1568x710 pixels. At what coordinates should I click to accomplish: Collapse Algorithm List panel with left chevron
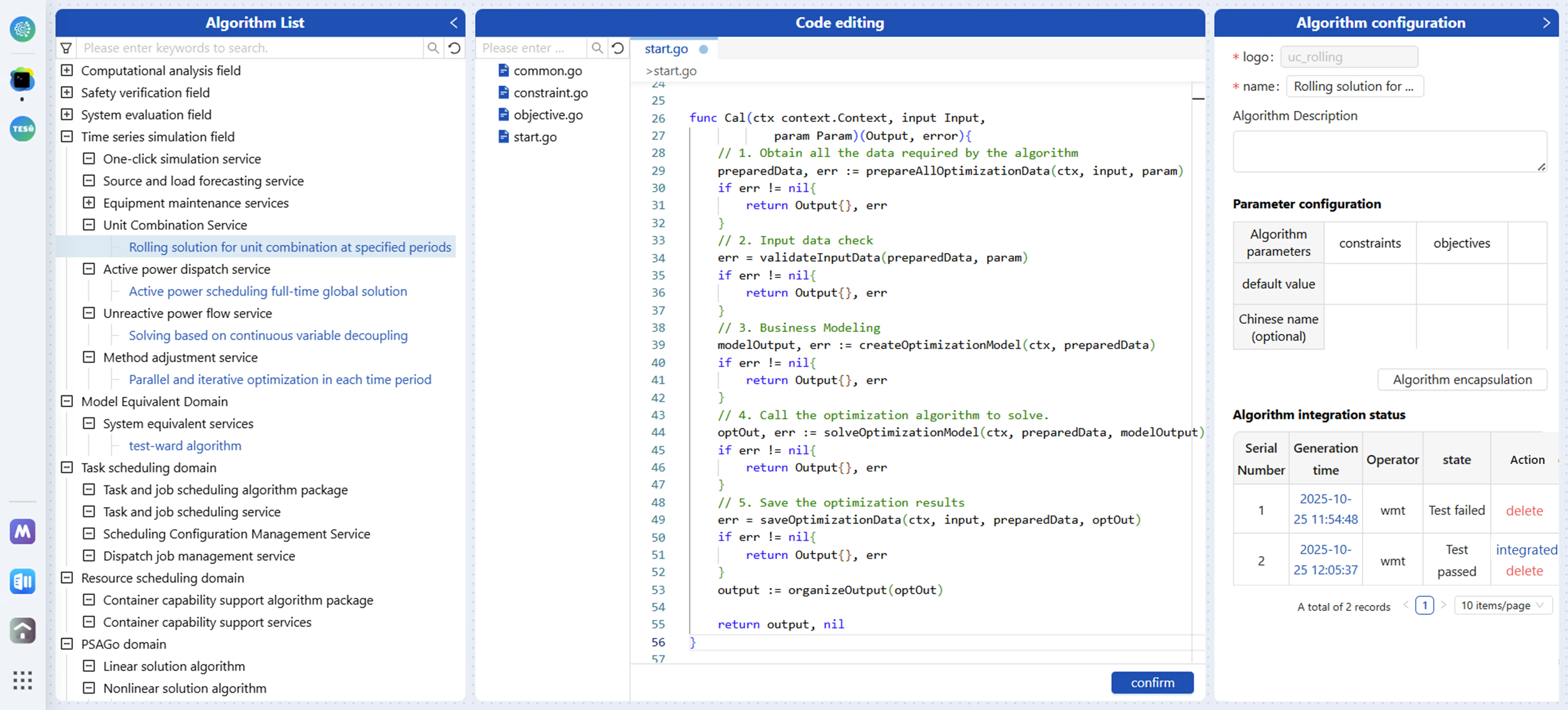(x=453, y=23)
